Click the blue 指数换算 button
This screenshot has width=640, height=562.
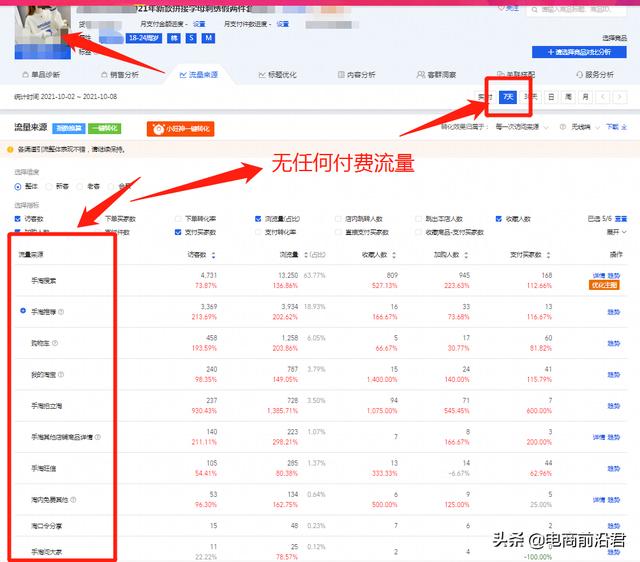[69, 129]
